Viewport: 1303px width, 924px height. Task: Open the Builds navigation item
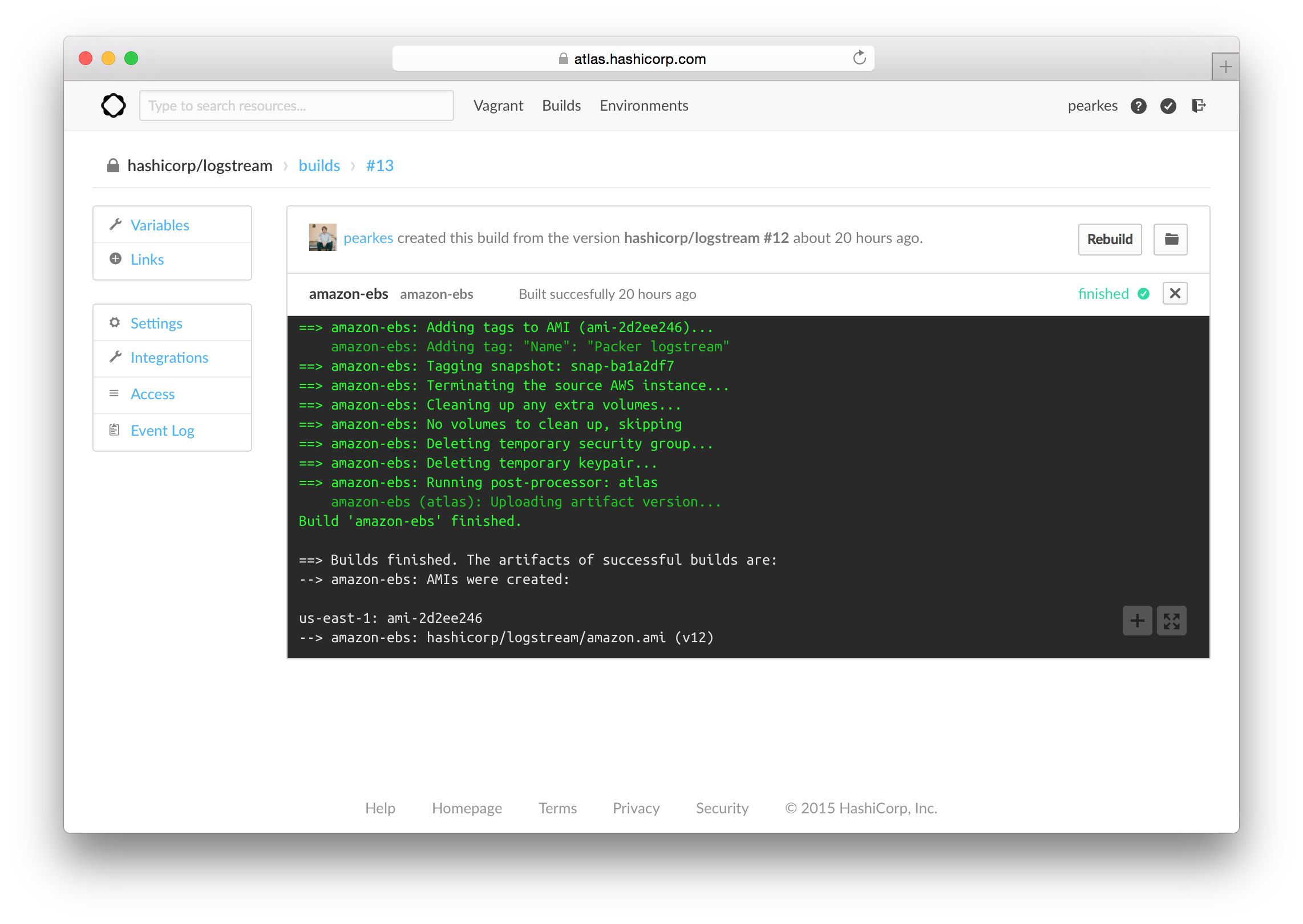(561, 106)
